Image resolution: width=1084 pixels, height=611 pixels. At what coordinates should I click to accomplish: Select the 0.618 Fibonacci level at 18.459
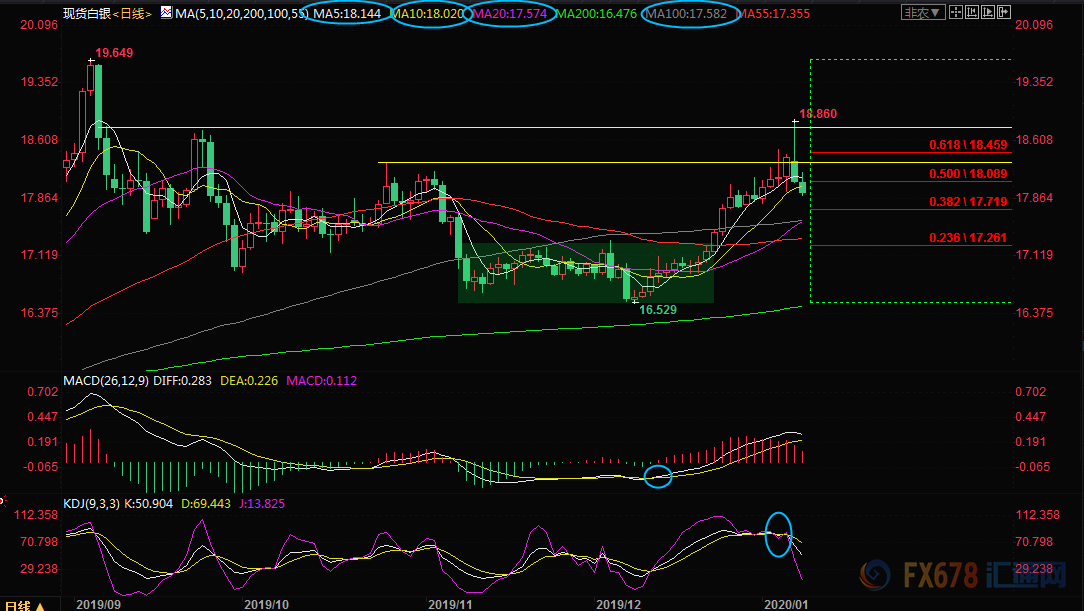[x=967, y=145]
